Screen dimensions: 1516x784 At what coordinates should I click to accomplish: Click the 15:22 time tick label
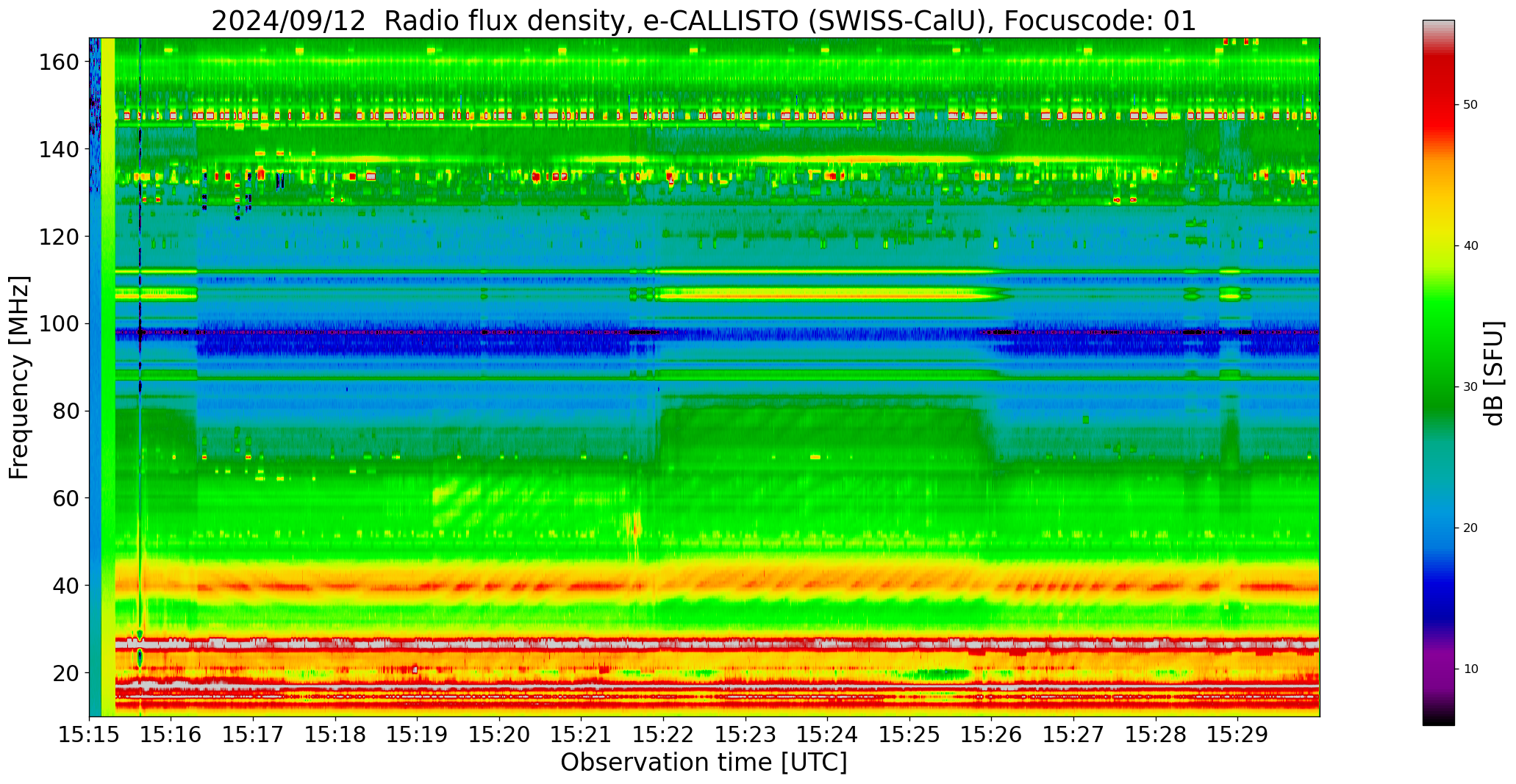click(x=663, y=733)
